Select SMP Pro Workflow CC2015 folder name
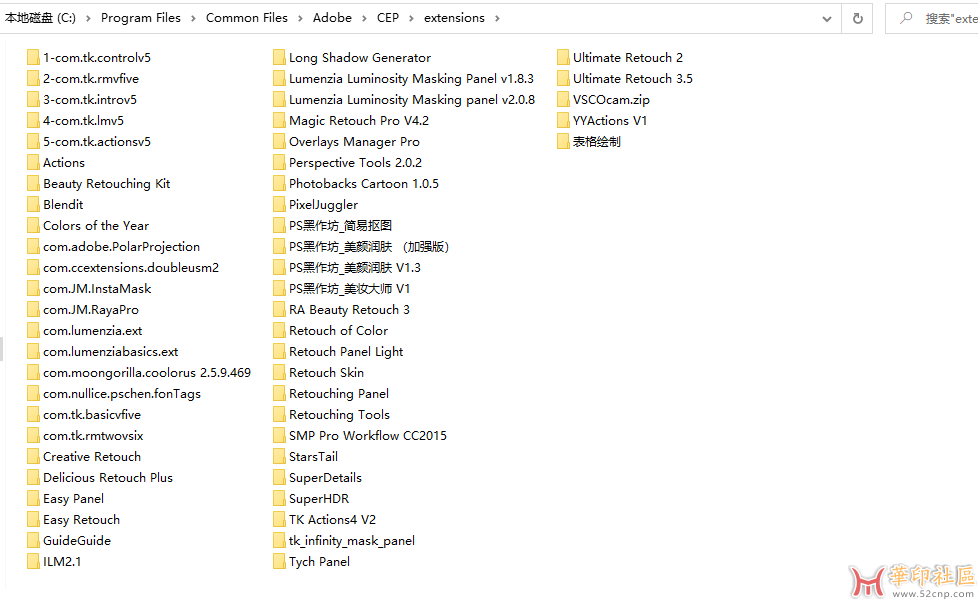 tap(368, 436)
